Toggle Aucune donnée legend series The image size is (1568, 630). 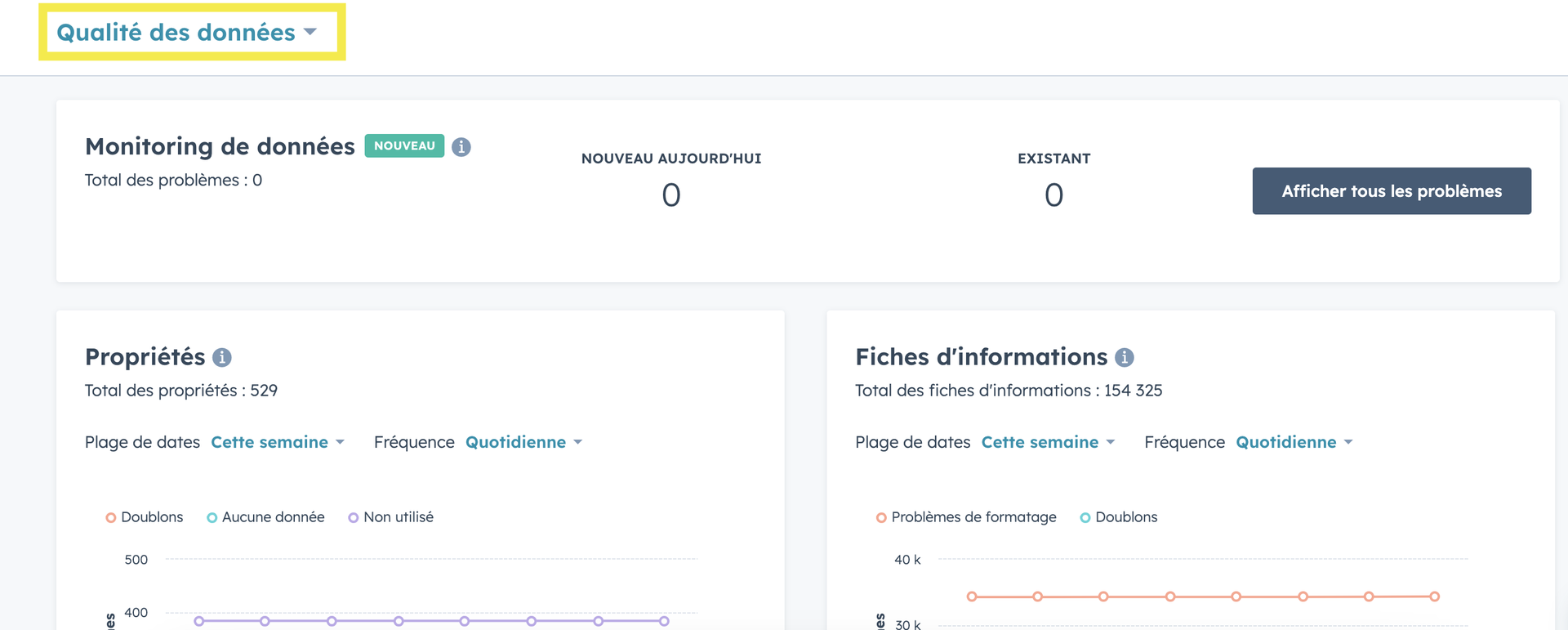[265, 517]
